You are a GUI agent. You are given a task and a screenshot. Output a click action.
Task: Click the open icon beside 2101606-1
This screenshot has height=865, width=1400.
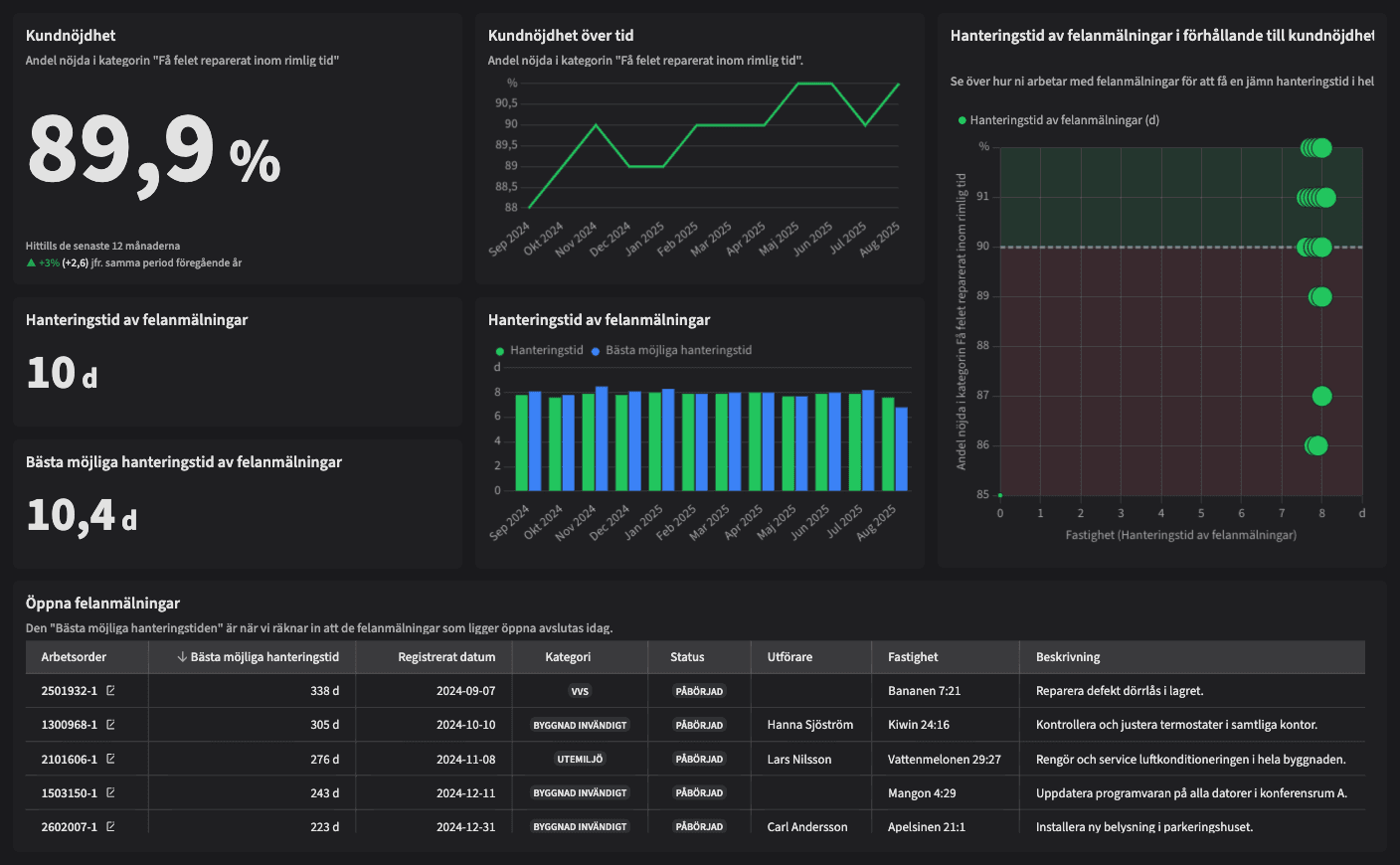point(110,759)
